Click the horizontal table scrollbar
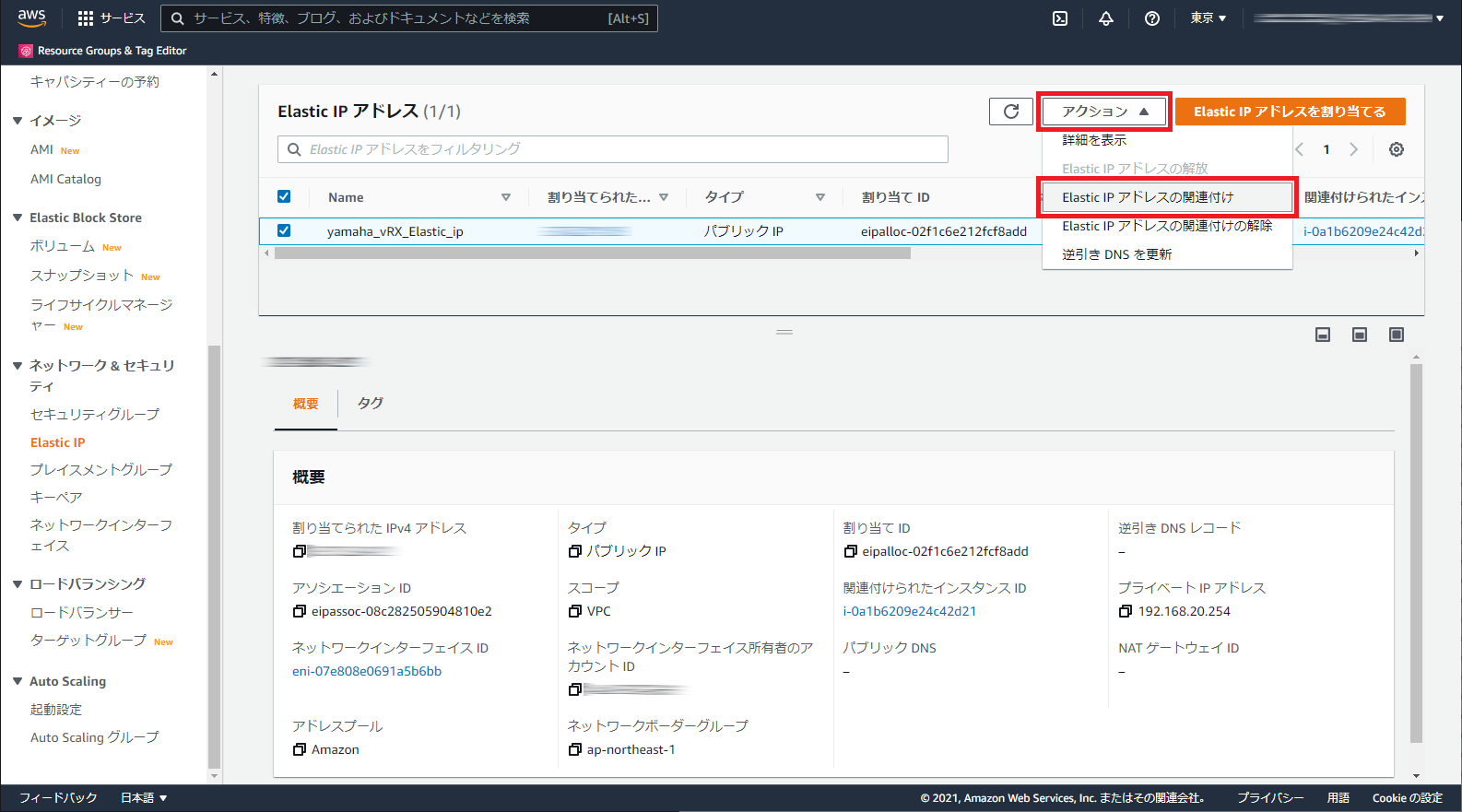Image resolution: width=1462 pixels, height=812 pixels. click(x=593, y=253)
